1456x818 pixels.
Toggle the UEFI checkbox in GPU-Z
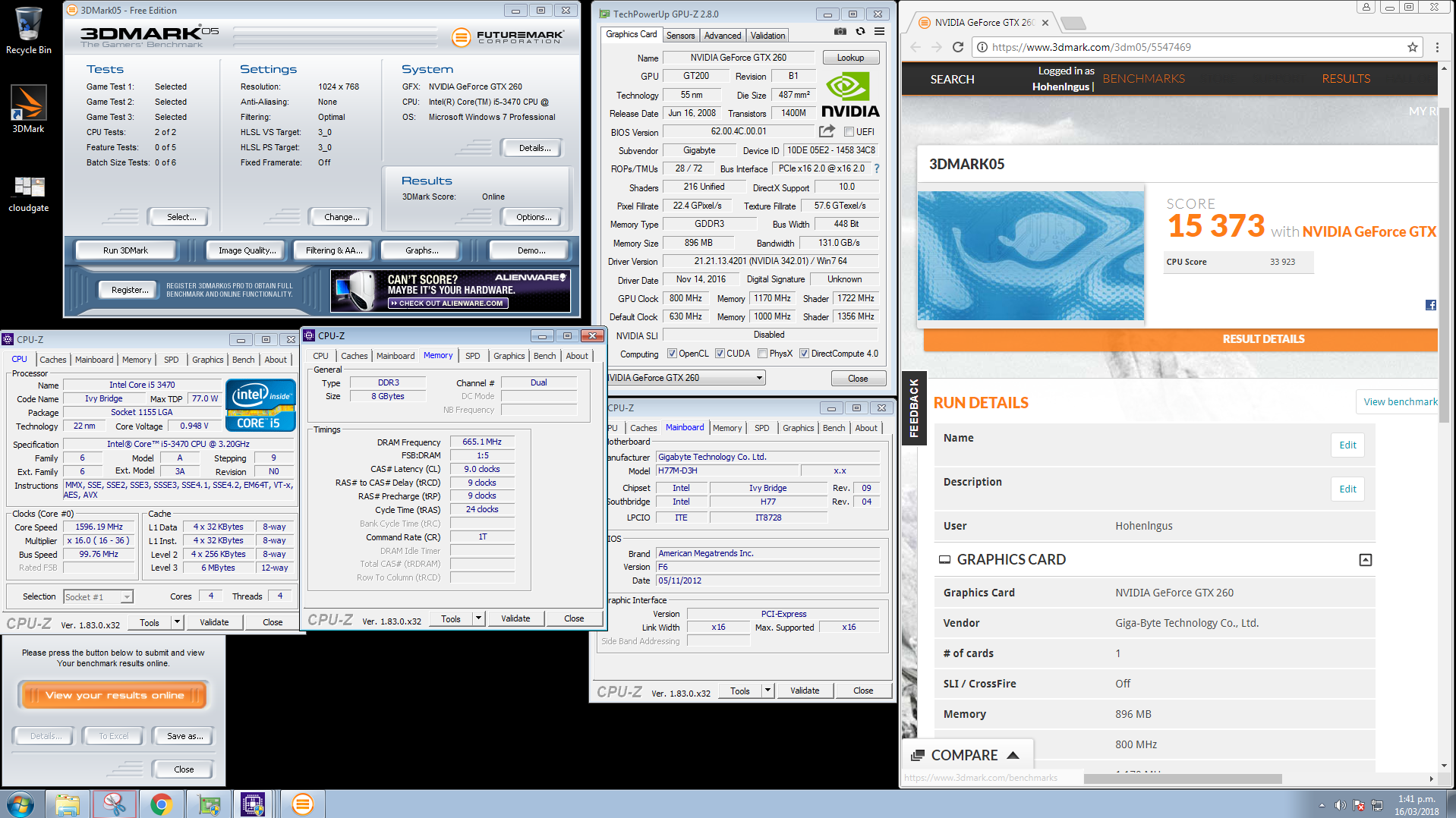coord(849,132)
